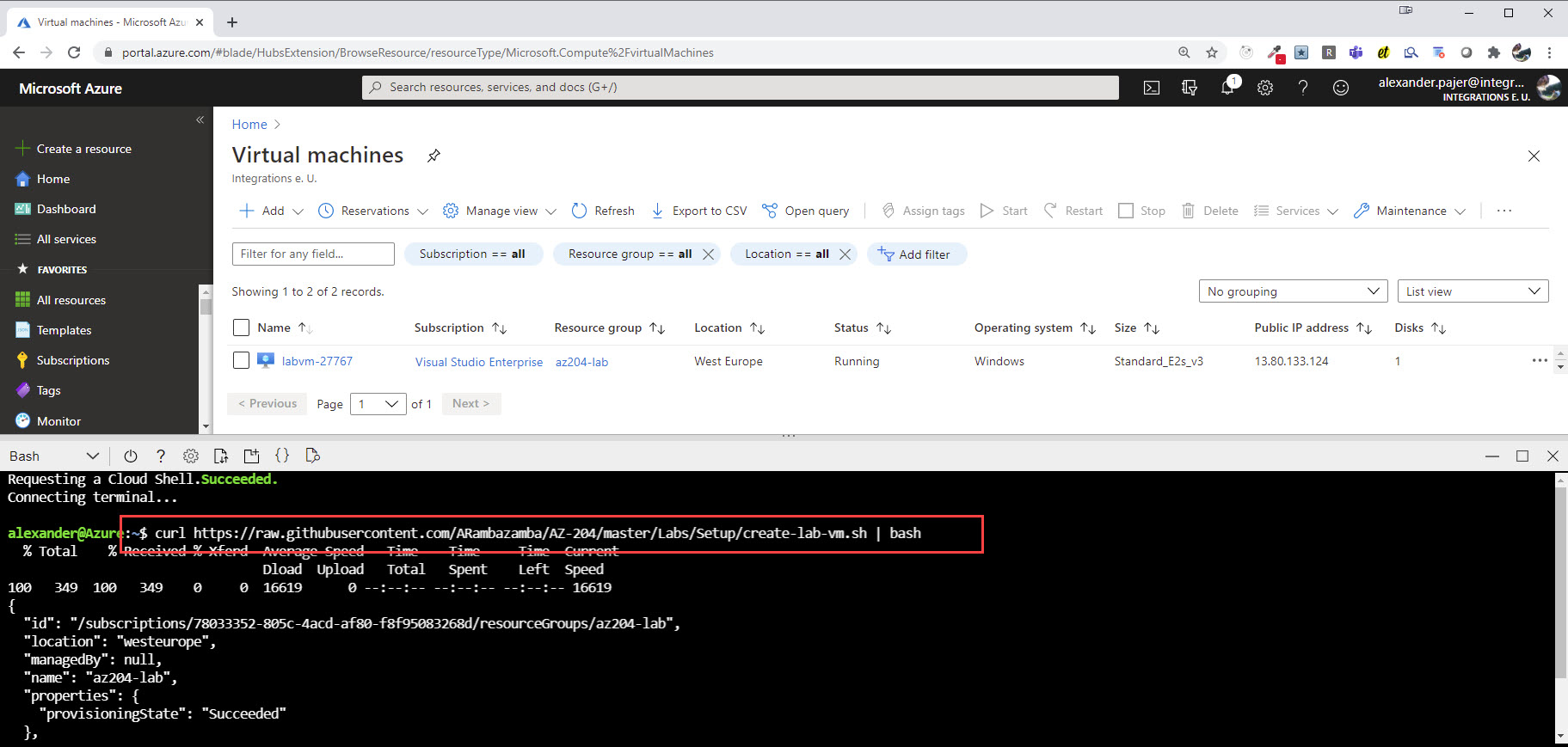
Task: Click Export to CSV
Action: pos(698,211)
